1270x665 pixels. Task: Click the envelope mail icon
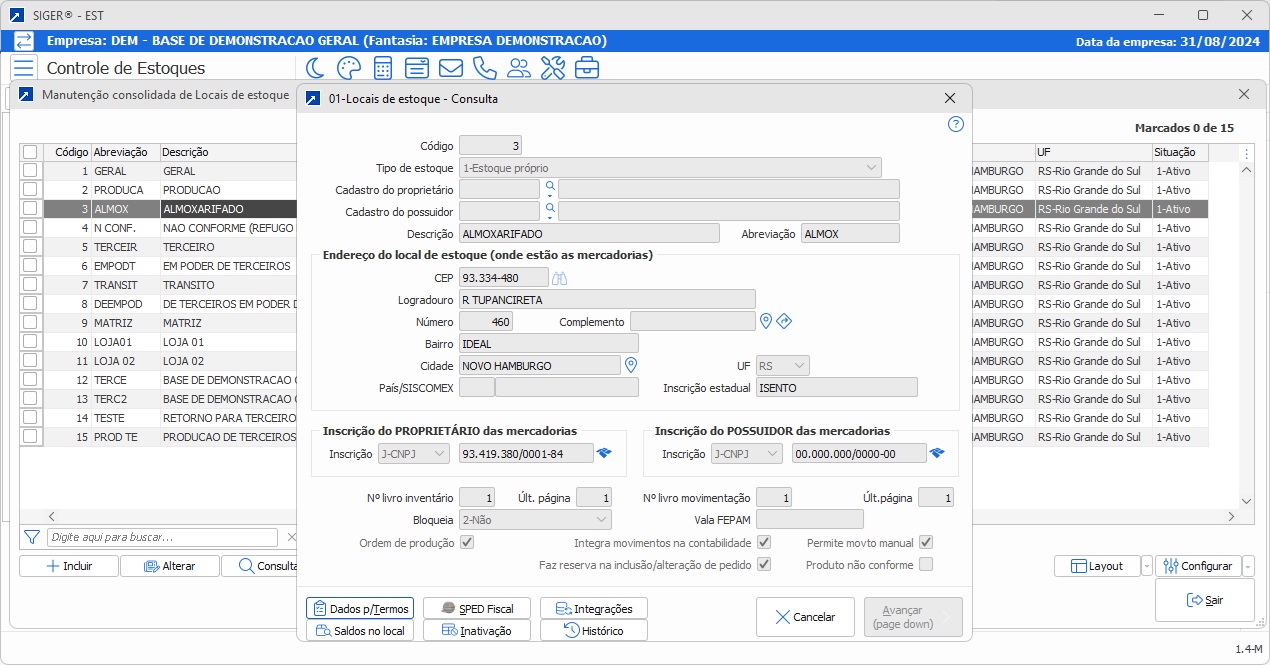pos(450,68)
